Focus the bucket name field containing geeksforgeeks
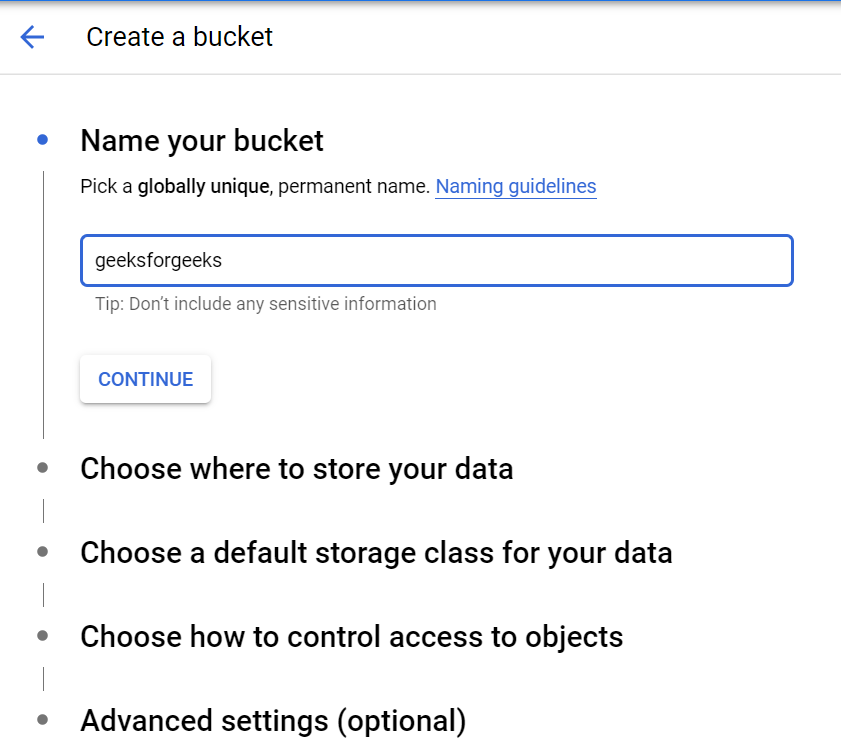841x755 pixels. coord(436,261)
